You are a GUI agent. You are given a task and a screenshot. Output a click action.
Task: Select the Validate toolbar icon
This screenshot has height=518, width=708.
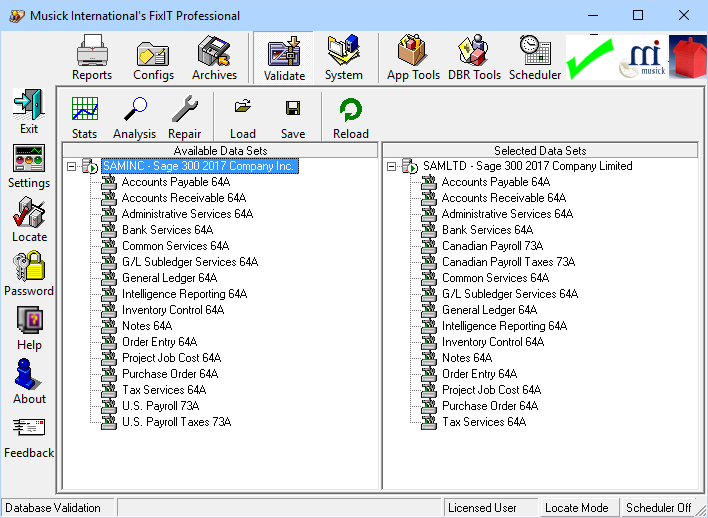click(284, 58)
